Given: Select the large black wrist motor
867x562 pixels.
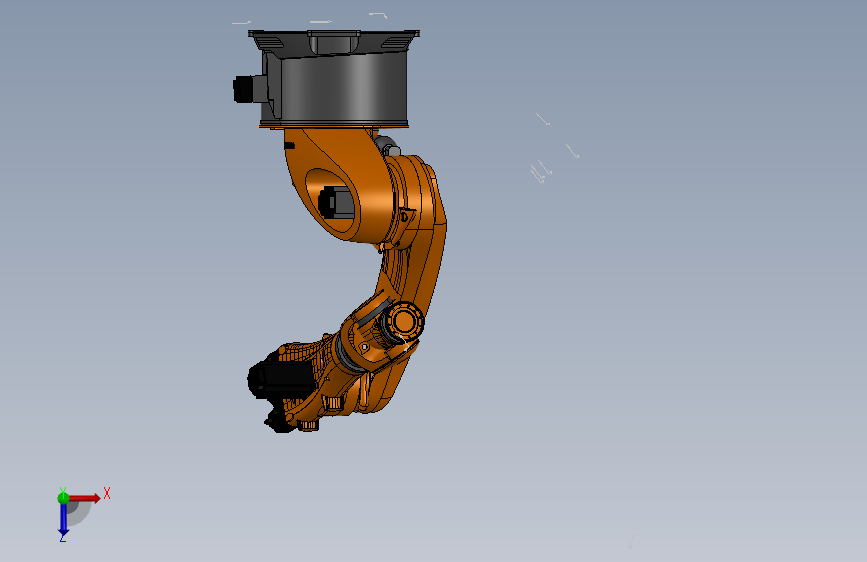Looking at the screenshot, I should coord(281,378).
